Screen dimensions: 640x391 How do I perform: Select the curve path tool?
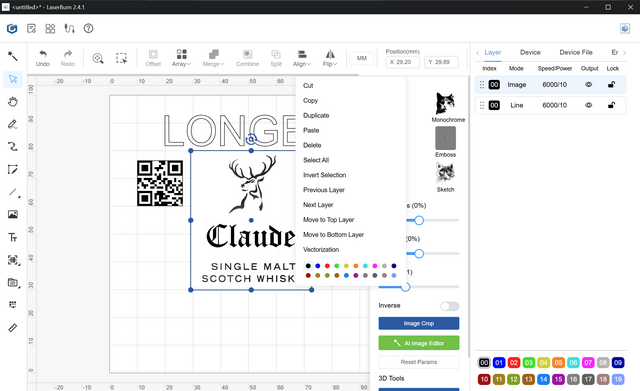(x=13, y=147)
